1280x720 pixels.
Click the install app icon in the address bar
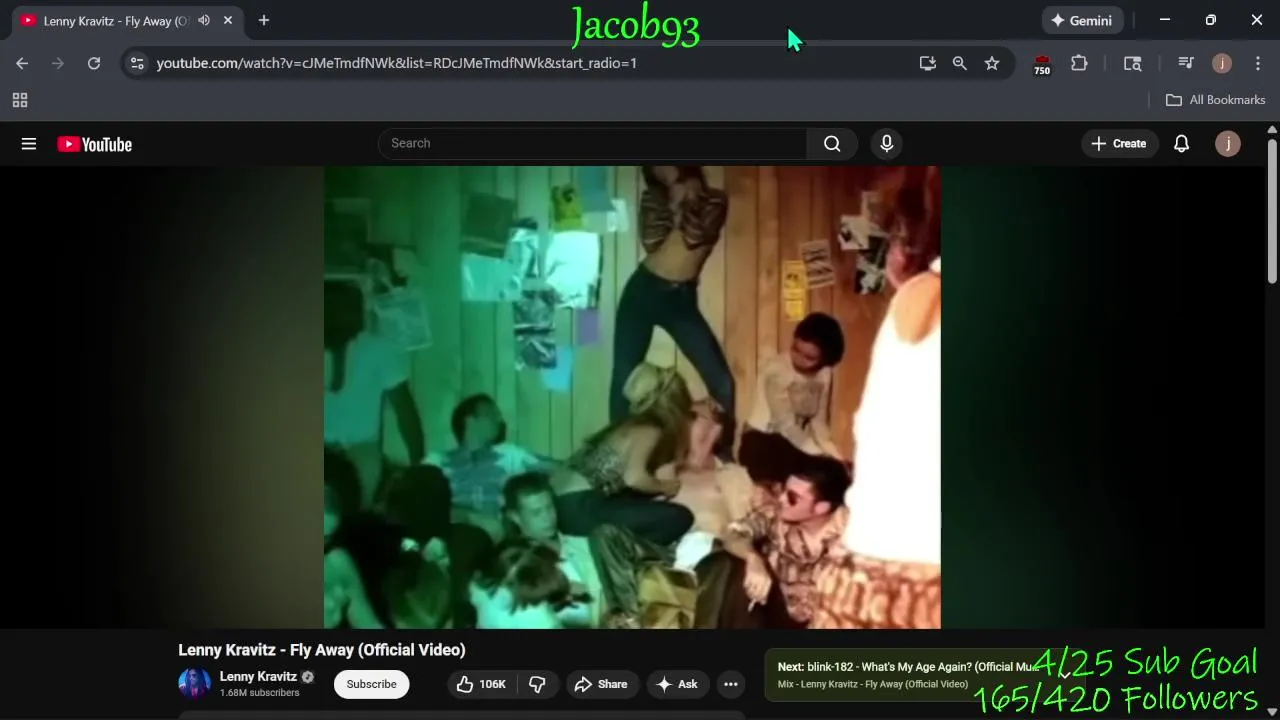point(928,63)
